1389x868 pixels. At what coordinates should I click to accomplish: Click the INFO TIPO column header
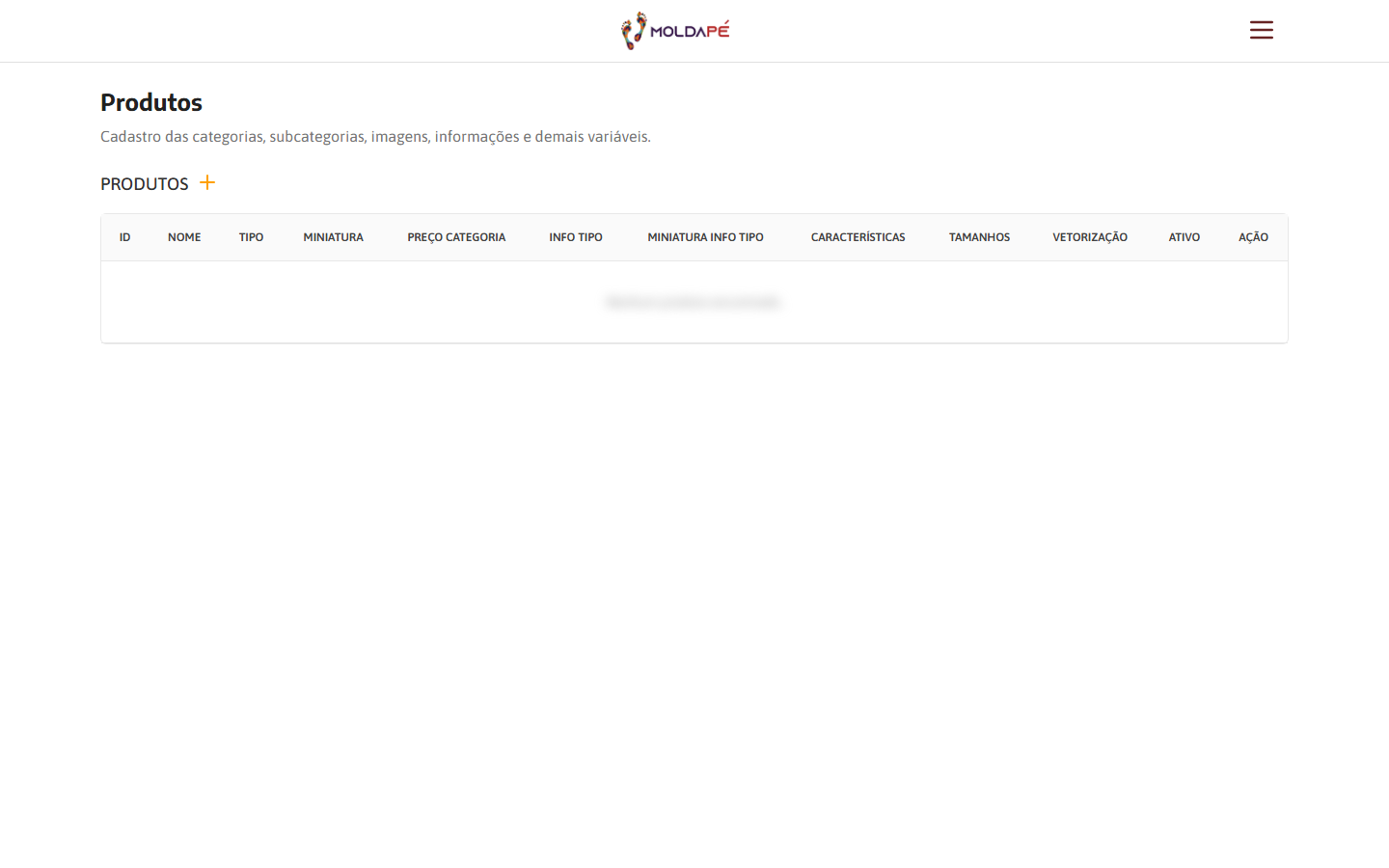tap(576, 237)
